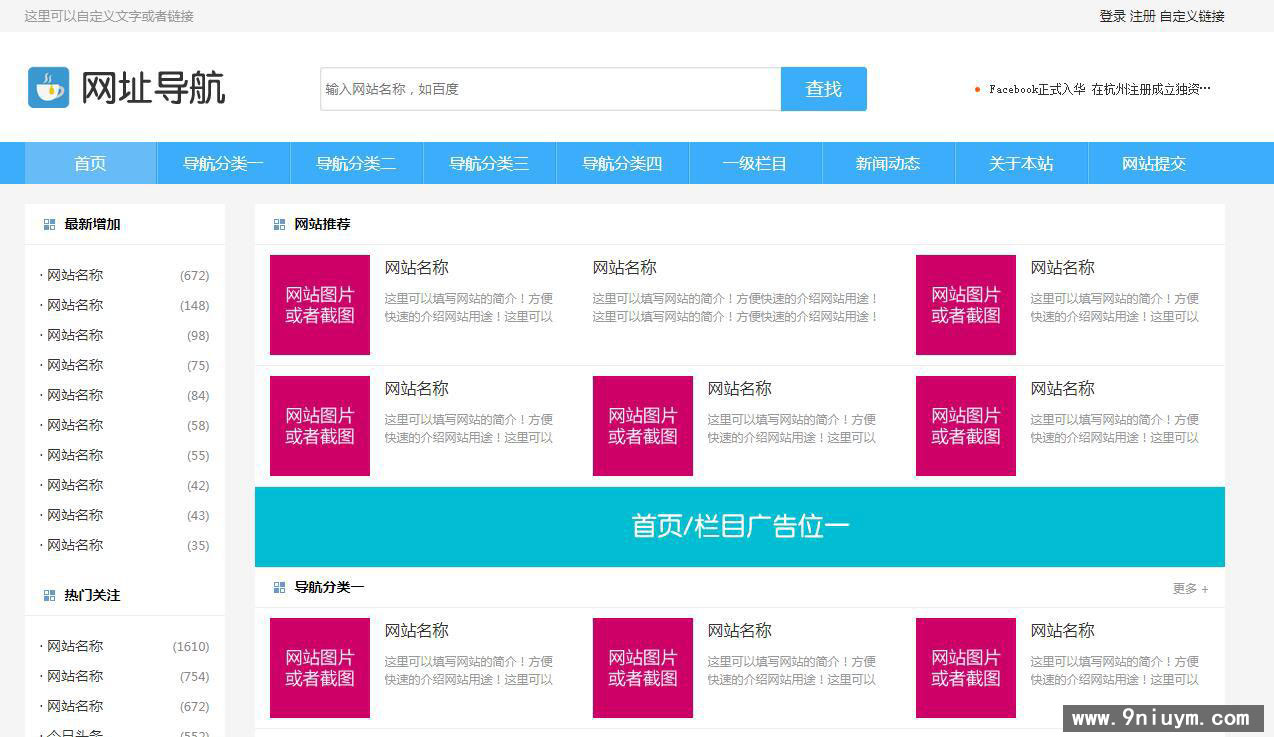Expand 导航分类一 with the 更多+ link
The image size is (1274, 737).
(1189, 589)
